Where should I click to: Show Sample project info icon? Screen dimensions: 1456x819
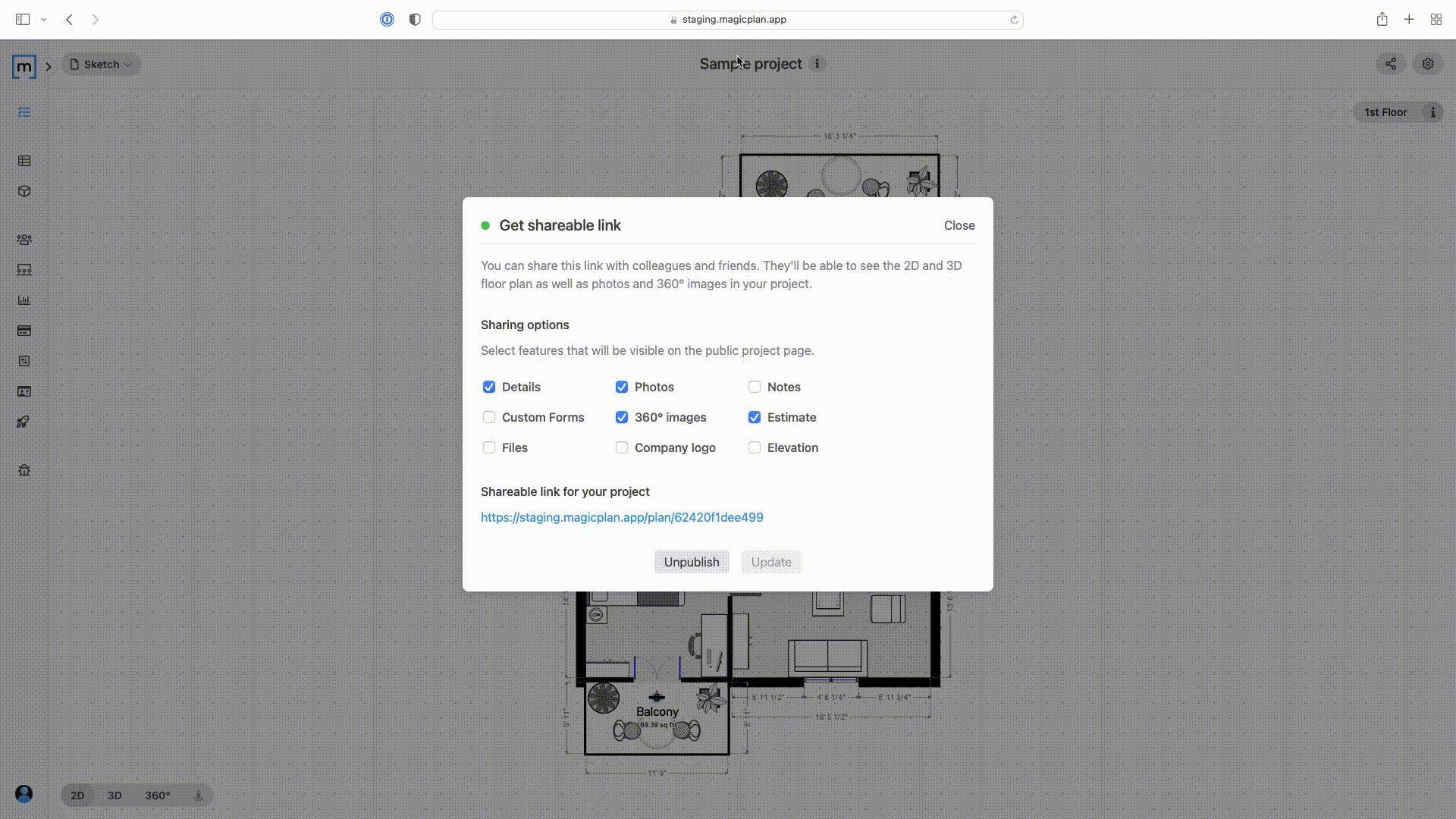(817, 64)
